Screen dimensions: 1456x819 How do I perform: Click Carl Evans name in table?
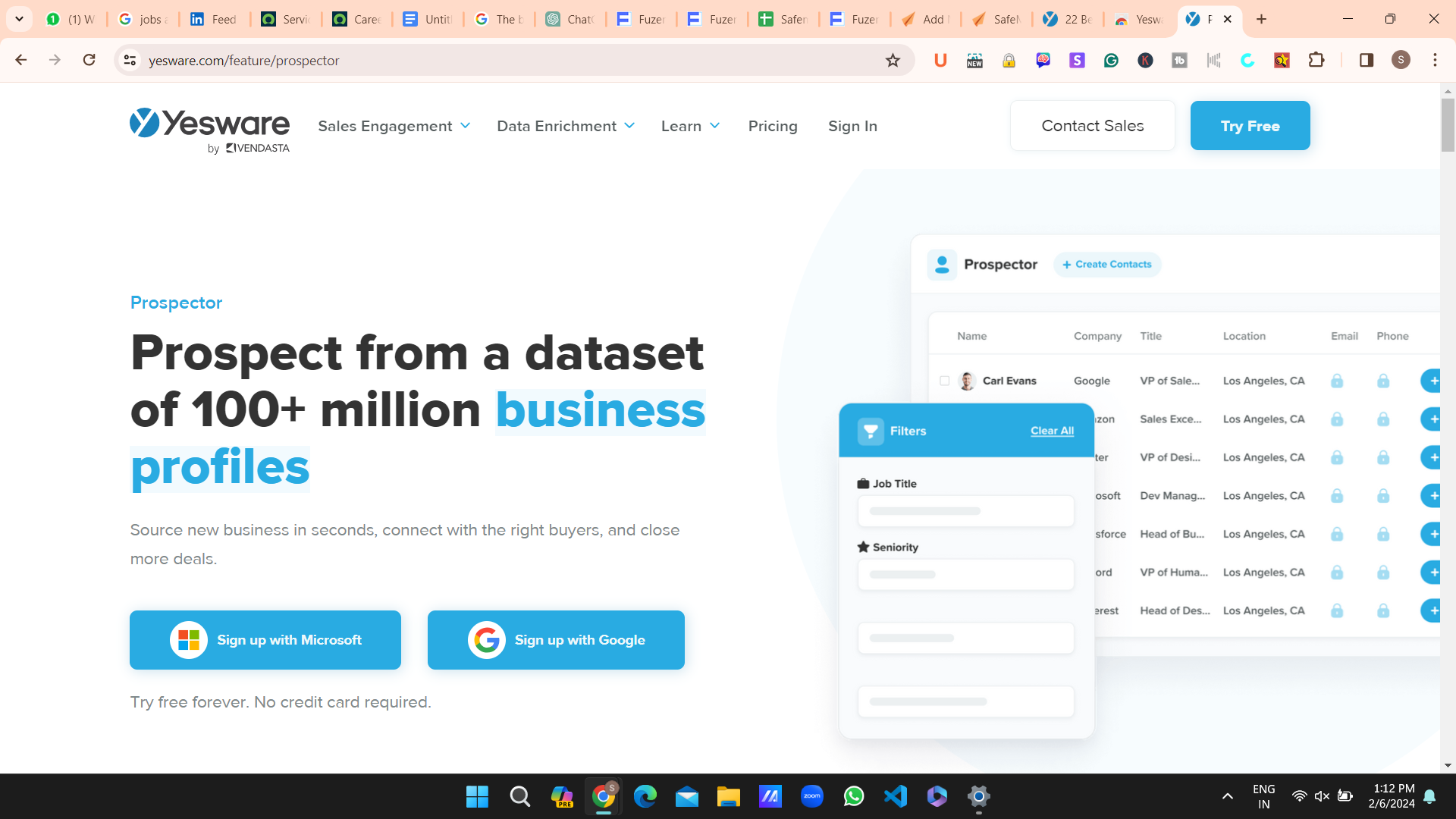[x=1009, y=381]
